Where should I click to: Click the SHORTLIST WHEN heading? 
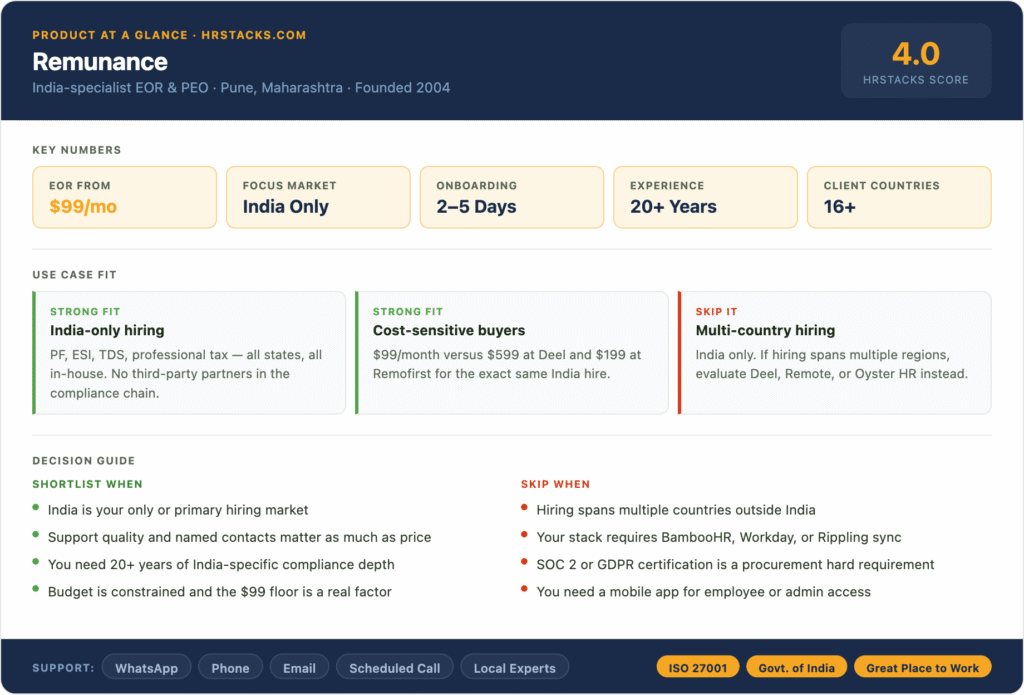click(x=88, y=484)
